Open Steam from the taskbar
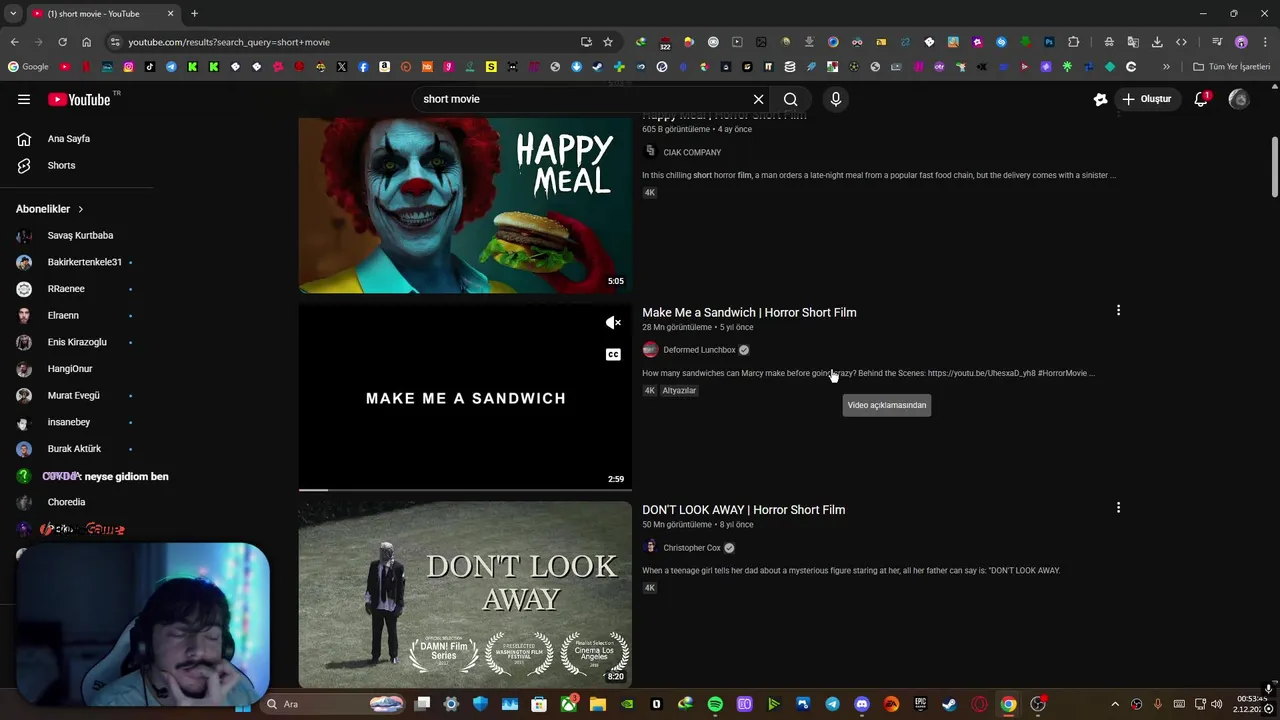 tap(949, 704)
